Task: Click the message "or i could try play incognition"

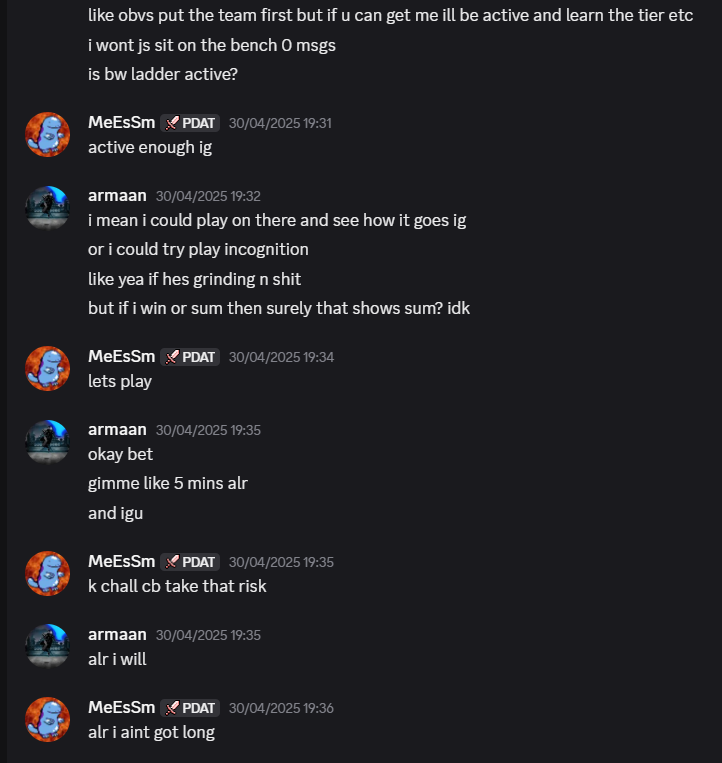Action: coord(198,249)
